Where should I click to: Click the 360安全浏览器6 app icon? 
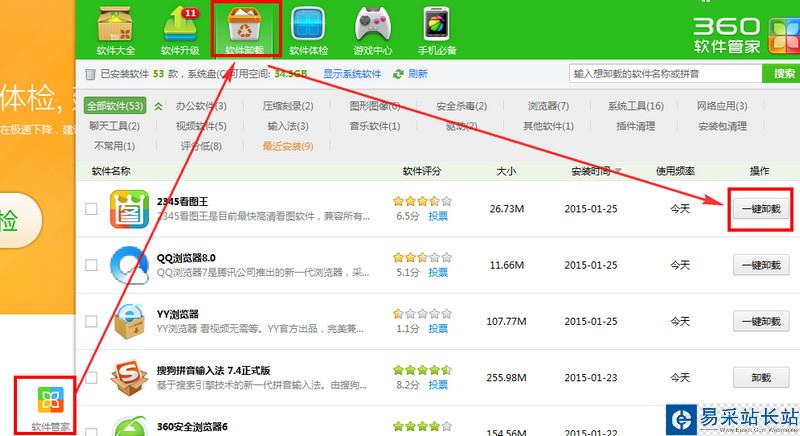pos(130,426)
